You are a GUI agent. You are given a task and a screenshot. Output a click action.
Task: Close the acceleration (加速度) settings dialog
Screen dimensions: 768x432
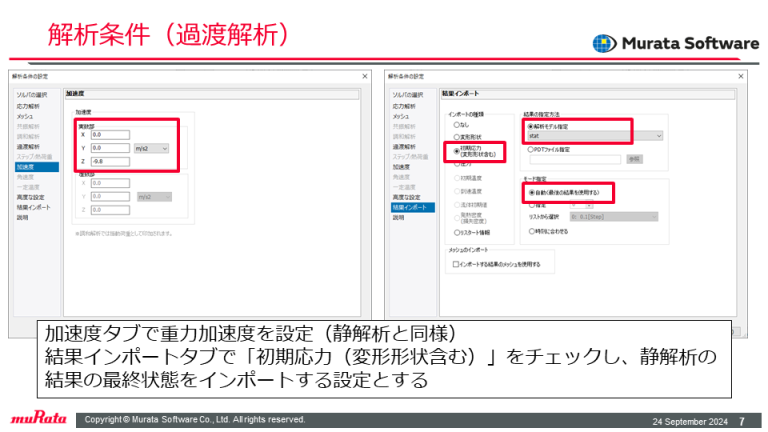(363, 76)
